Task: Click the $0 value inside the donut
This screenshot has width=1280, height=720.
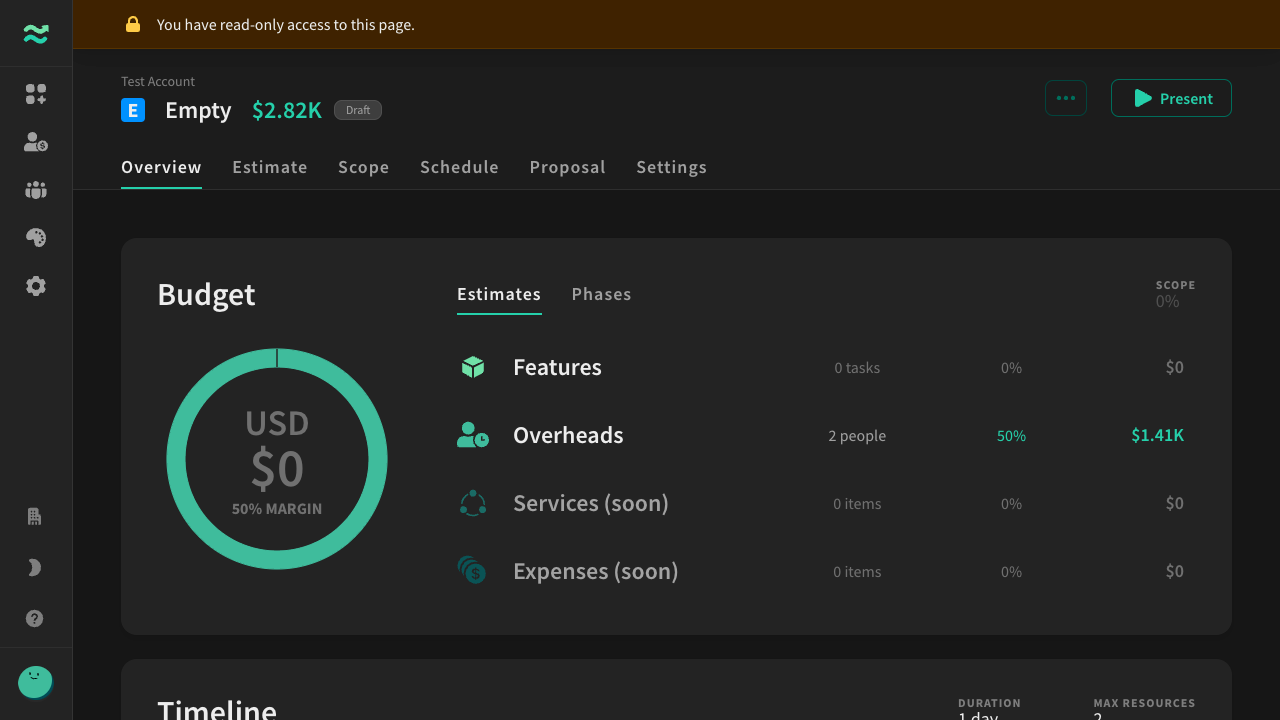Action: tap(277, 469)
